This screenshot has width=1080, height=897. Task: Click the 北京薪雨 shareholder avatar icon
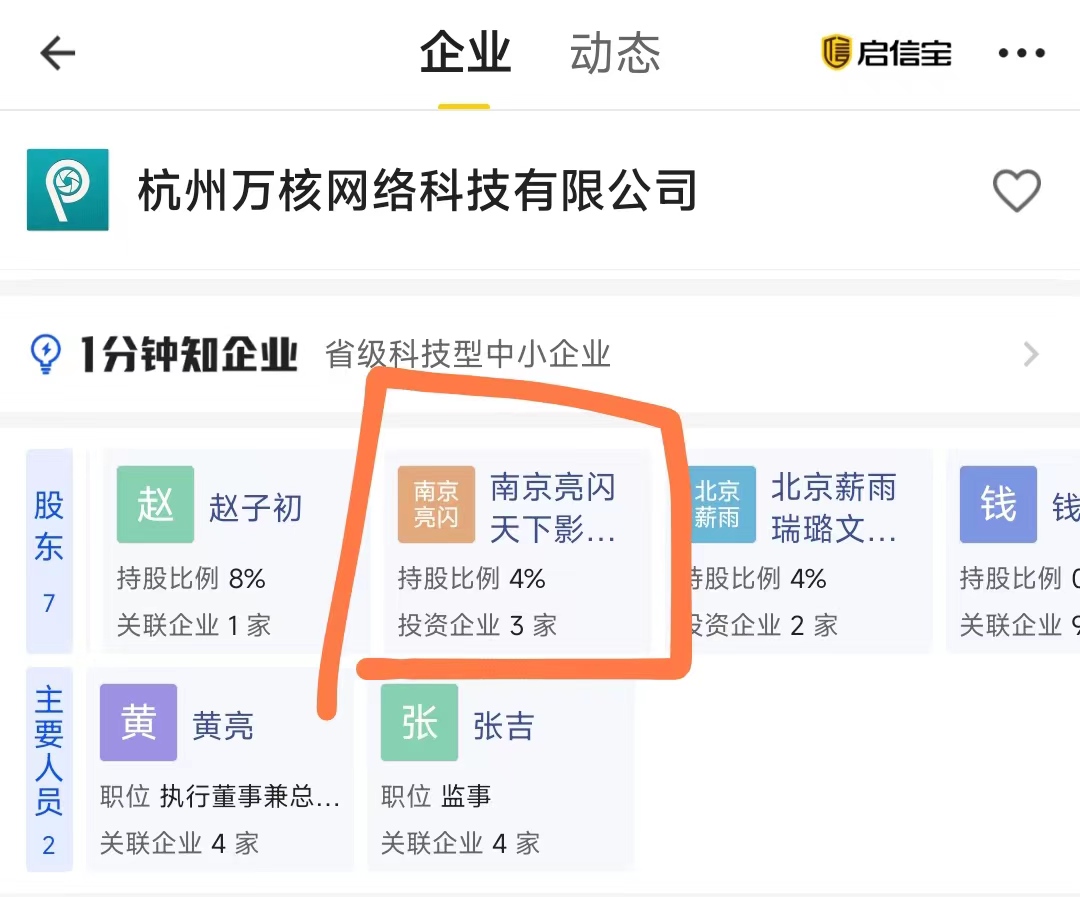(721, 505)
